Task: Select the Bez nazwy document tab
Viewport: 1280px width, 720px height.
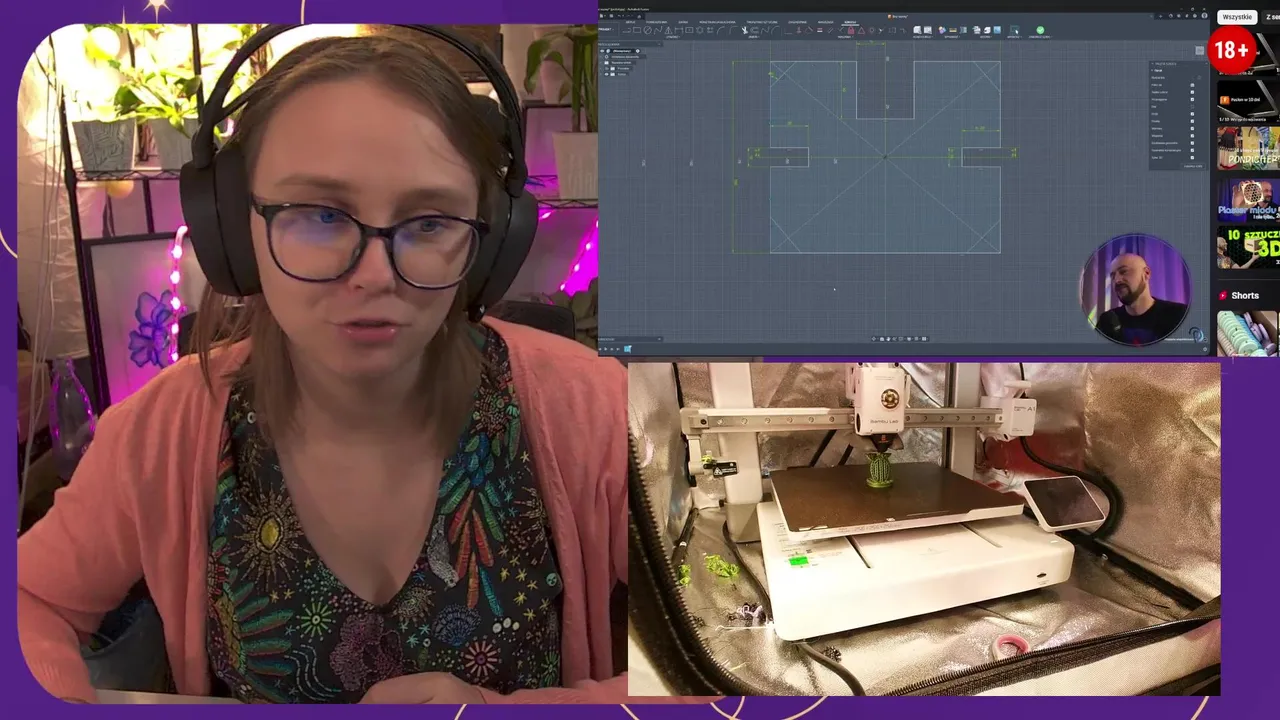Action: [898, 17]
